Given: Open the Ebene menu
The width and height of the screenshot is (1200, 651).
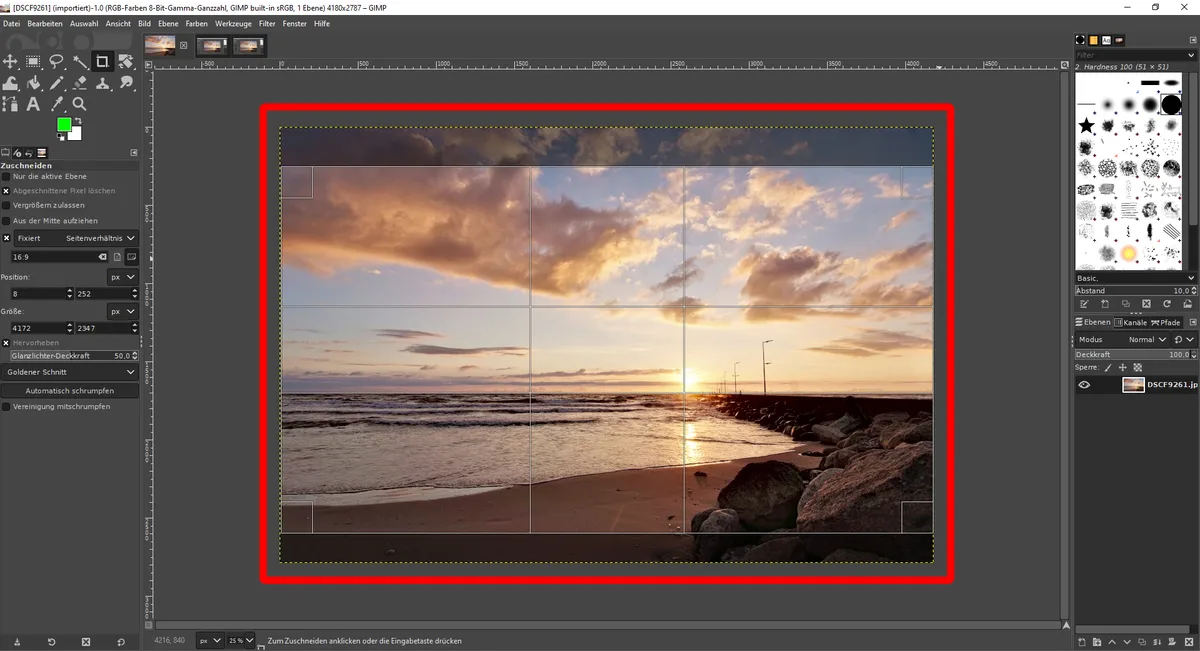Looking at the screenshot, I should [x=168, y=23].
